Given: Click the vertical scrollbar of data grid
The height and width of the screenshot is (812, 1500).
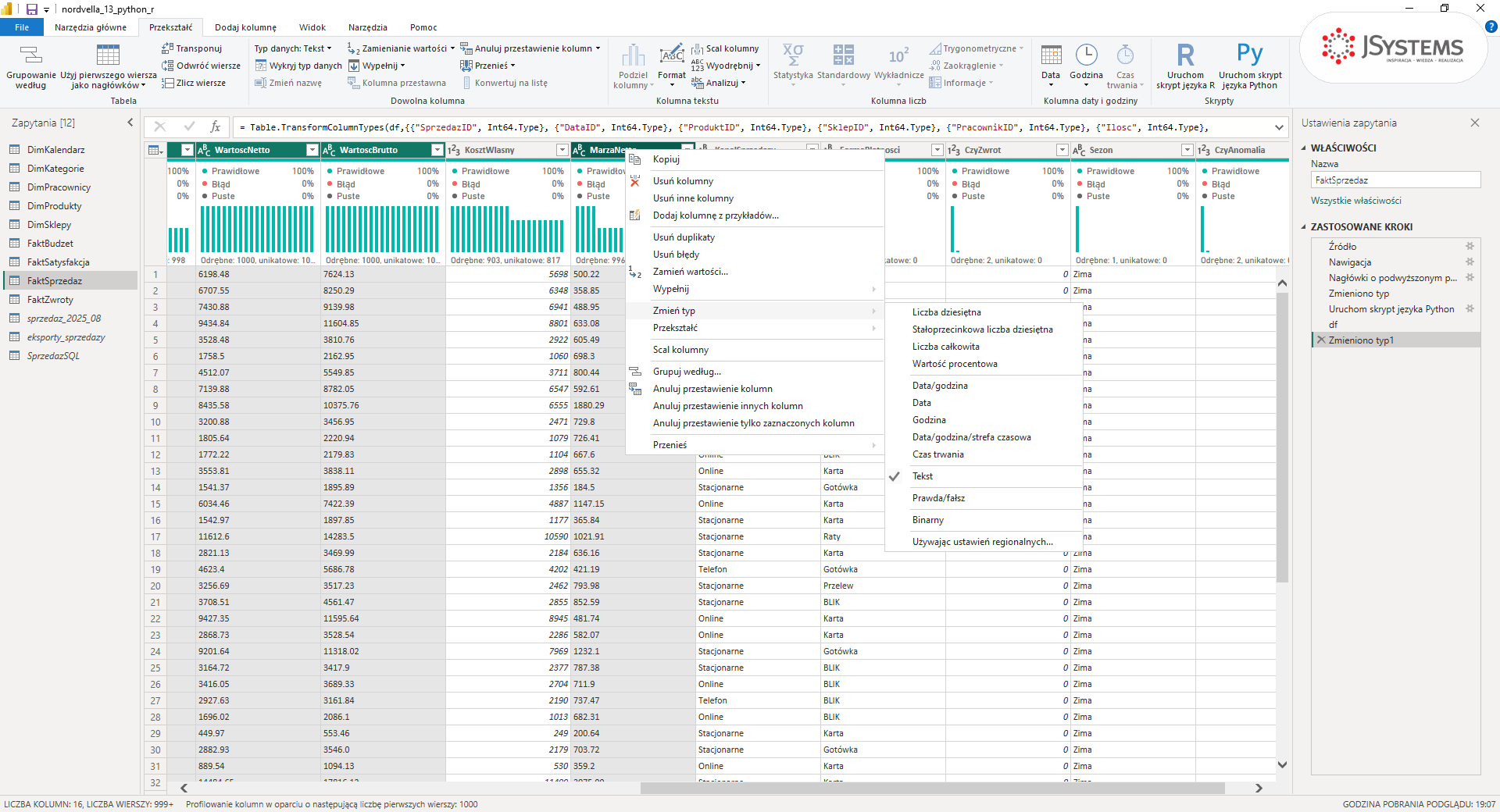Looking at the screenshot, I should (x=1282, y=437).
